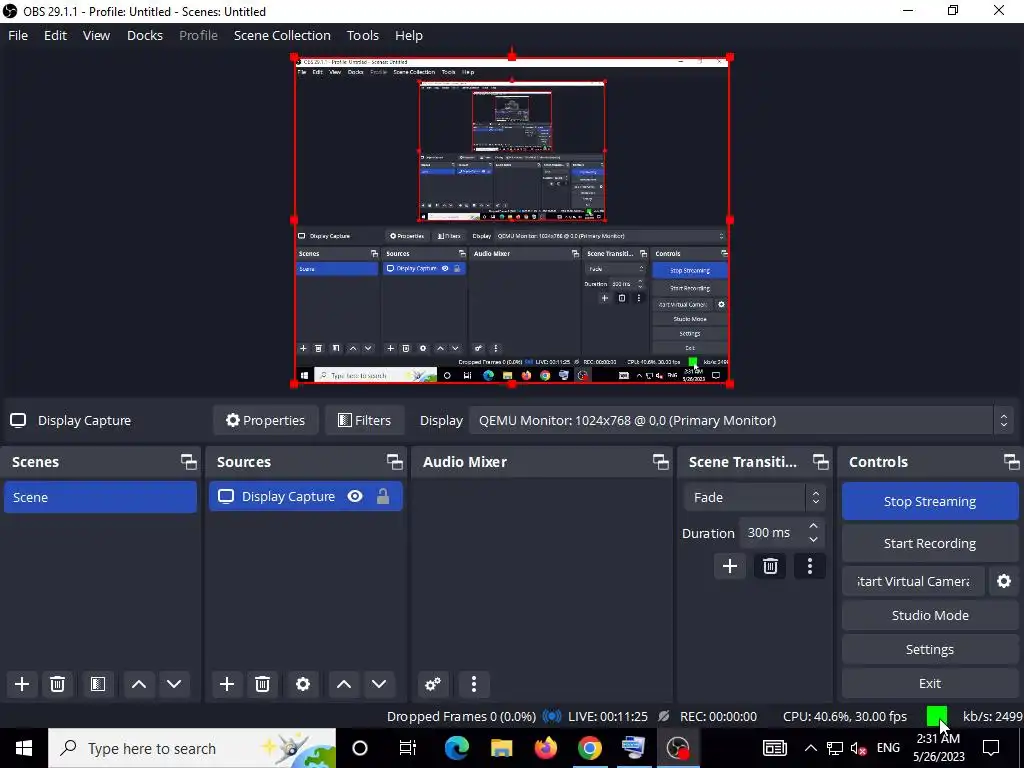This screenshot has height=768, width=1024.
Task: Open the Scene Collection menu
Action: click(x=282, y=35)
